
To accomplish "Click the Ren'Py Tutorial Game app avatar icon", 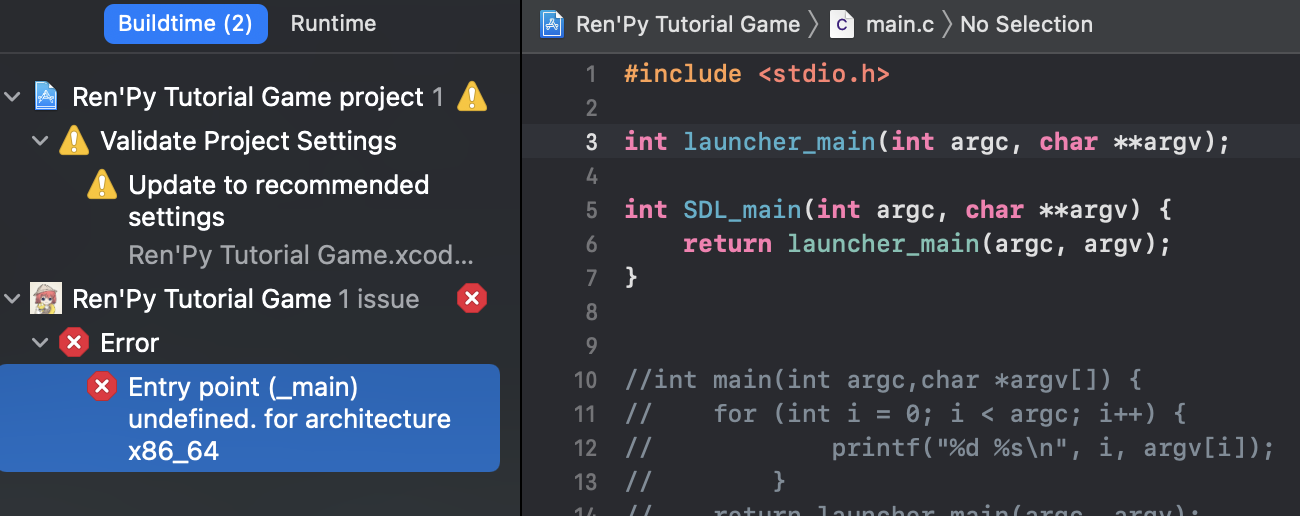I will click(46, 299).
